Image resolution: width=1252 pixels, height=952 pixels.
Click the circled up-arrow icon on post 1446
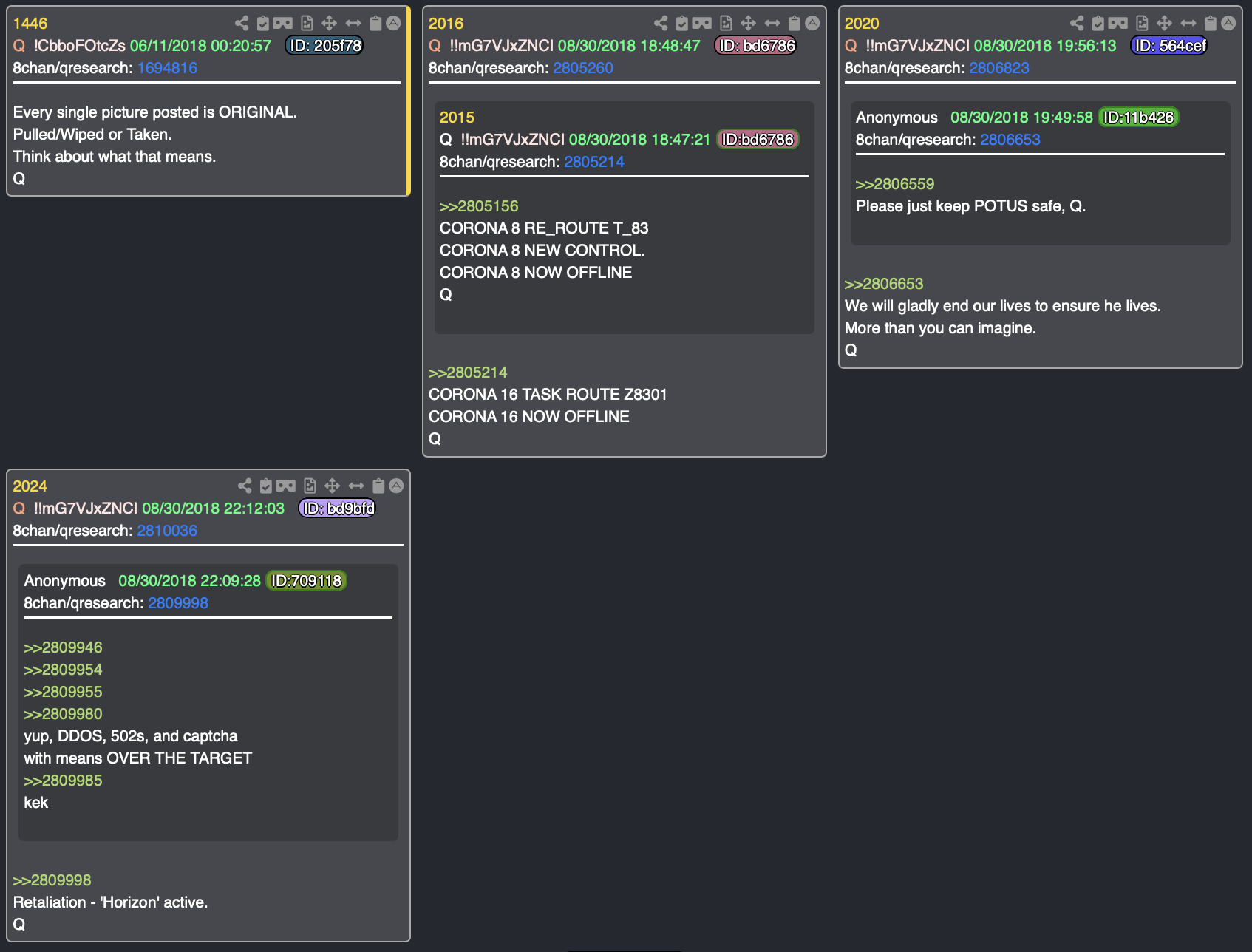[x=393, y=23]
